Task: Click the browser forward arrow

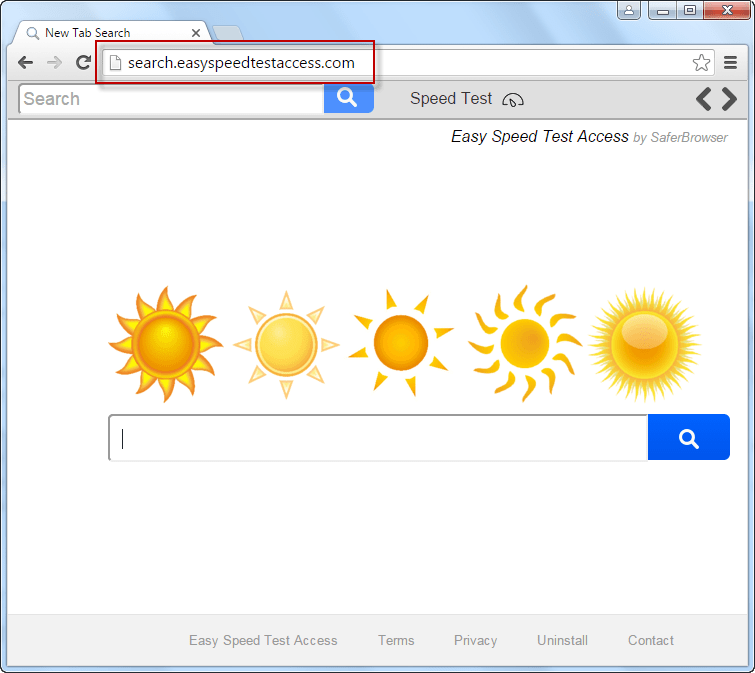Action: click(x=54, y=63)
